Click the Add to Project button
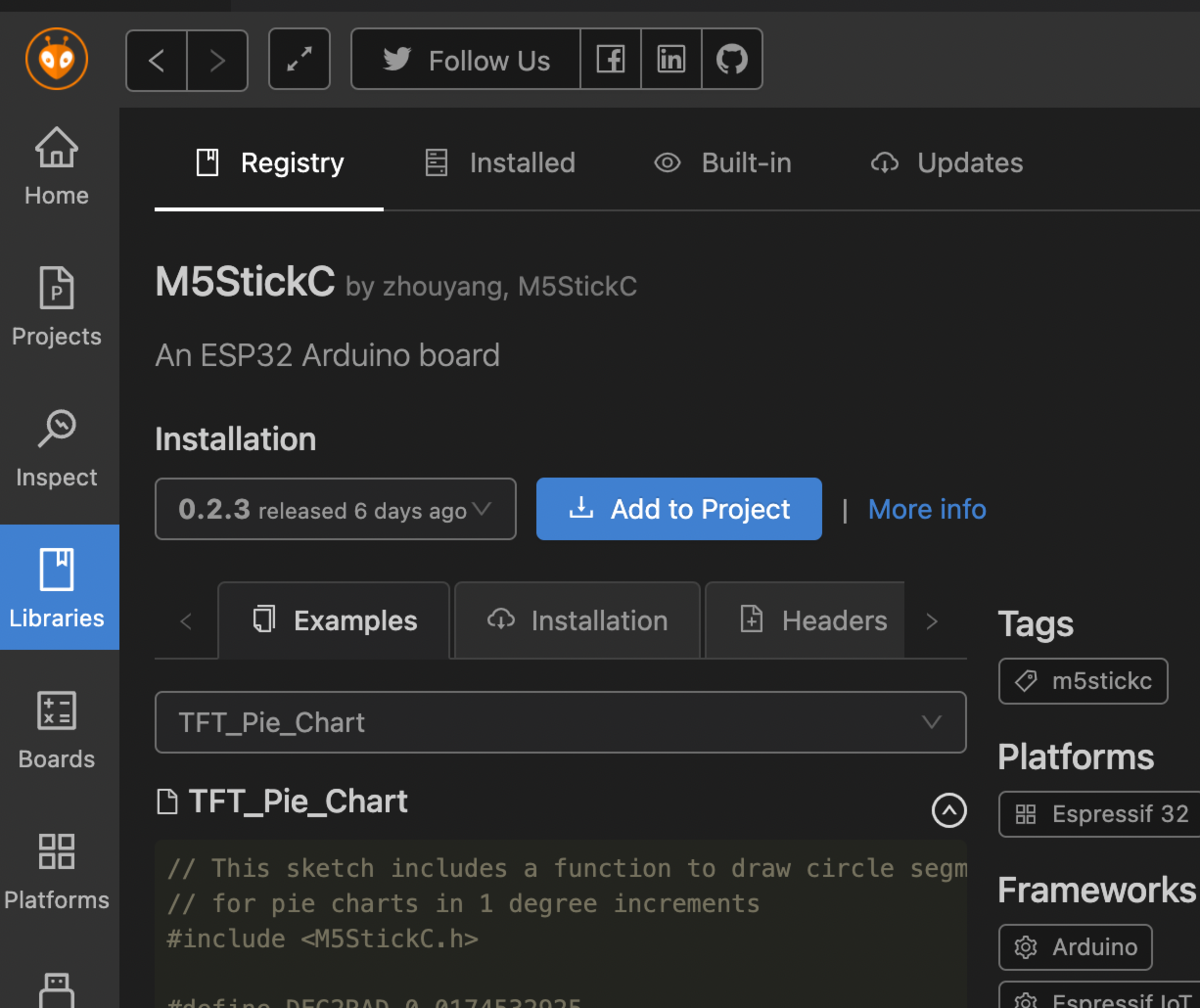The height and width of the screenshot is (1008, 1200). click(679, 510)
